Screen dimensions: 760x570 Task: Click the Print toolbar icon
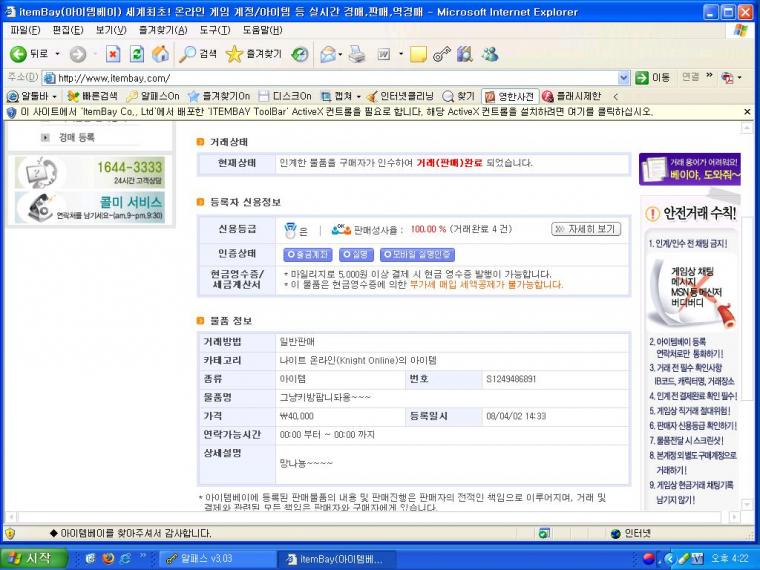357,54
